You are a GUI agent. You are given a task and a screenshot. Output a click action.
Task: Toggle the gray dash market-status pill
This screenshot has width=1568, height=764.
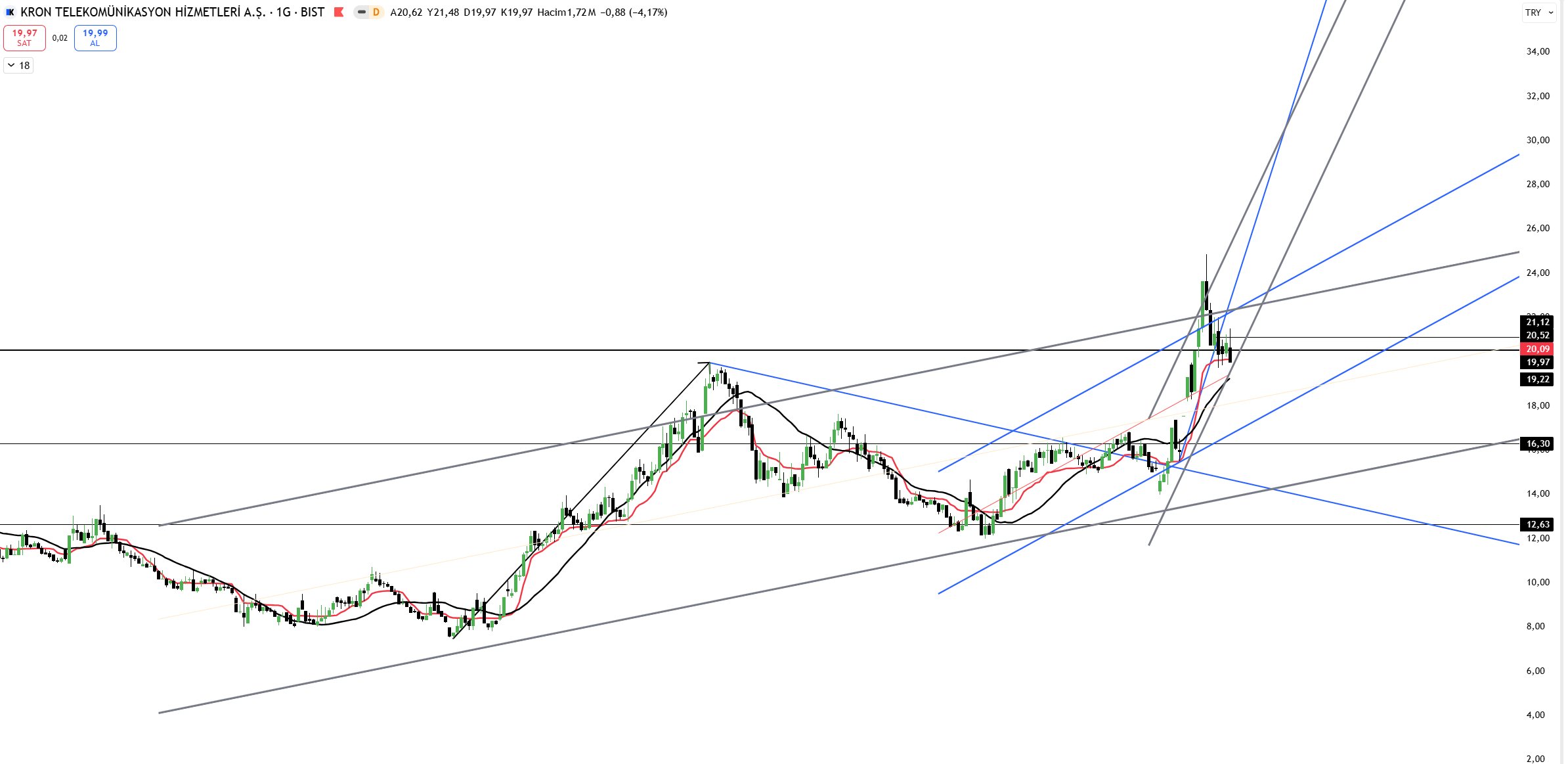[x=362, y=12]
